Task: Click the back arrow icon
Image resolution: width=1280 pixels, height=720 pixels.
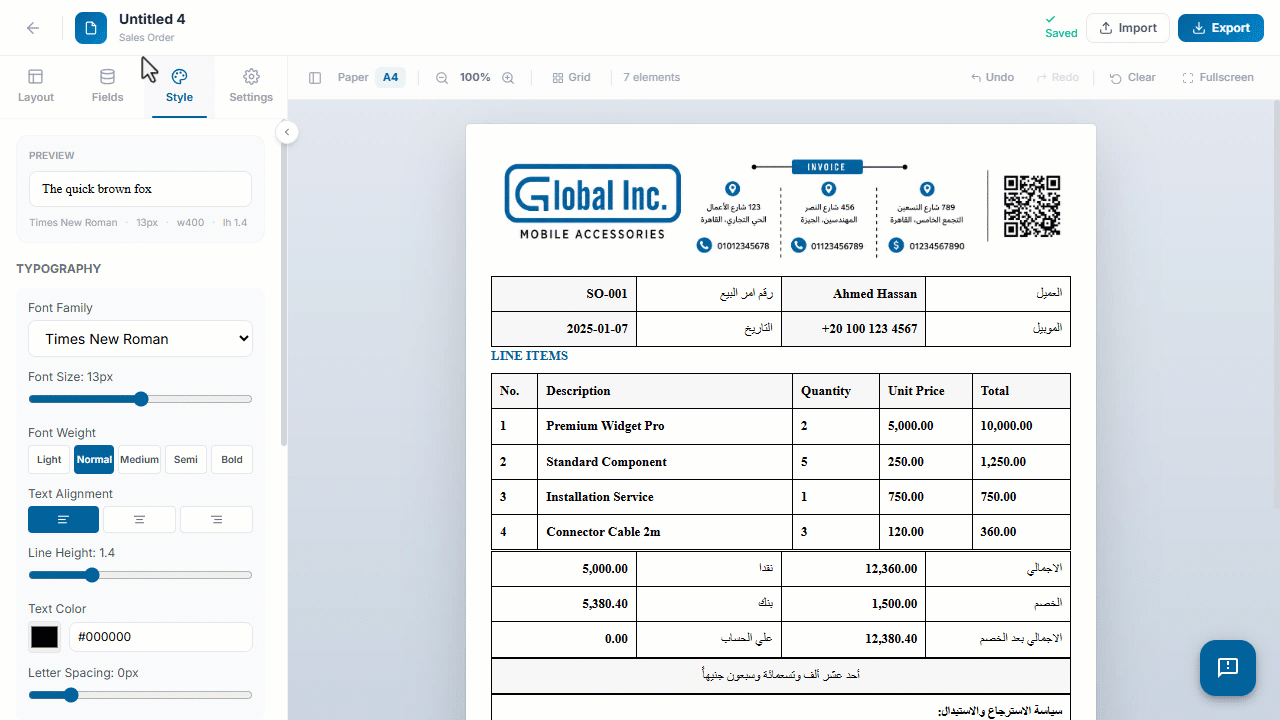Action: (x=33, y=28)
